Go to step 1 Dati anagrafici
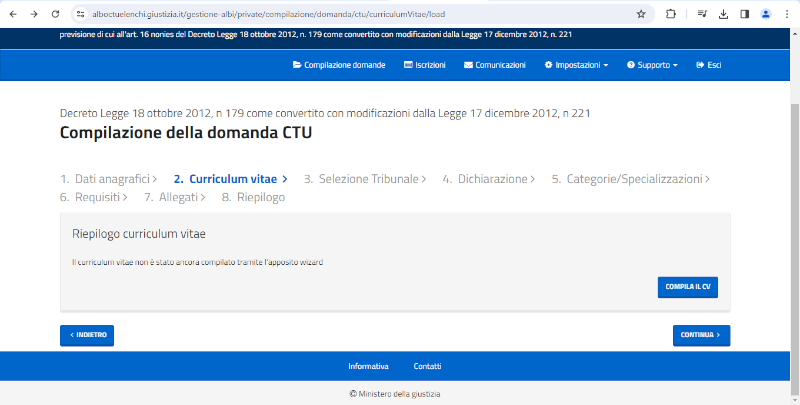This screenshot has width=800, height=405. (105, 179)
